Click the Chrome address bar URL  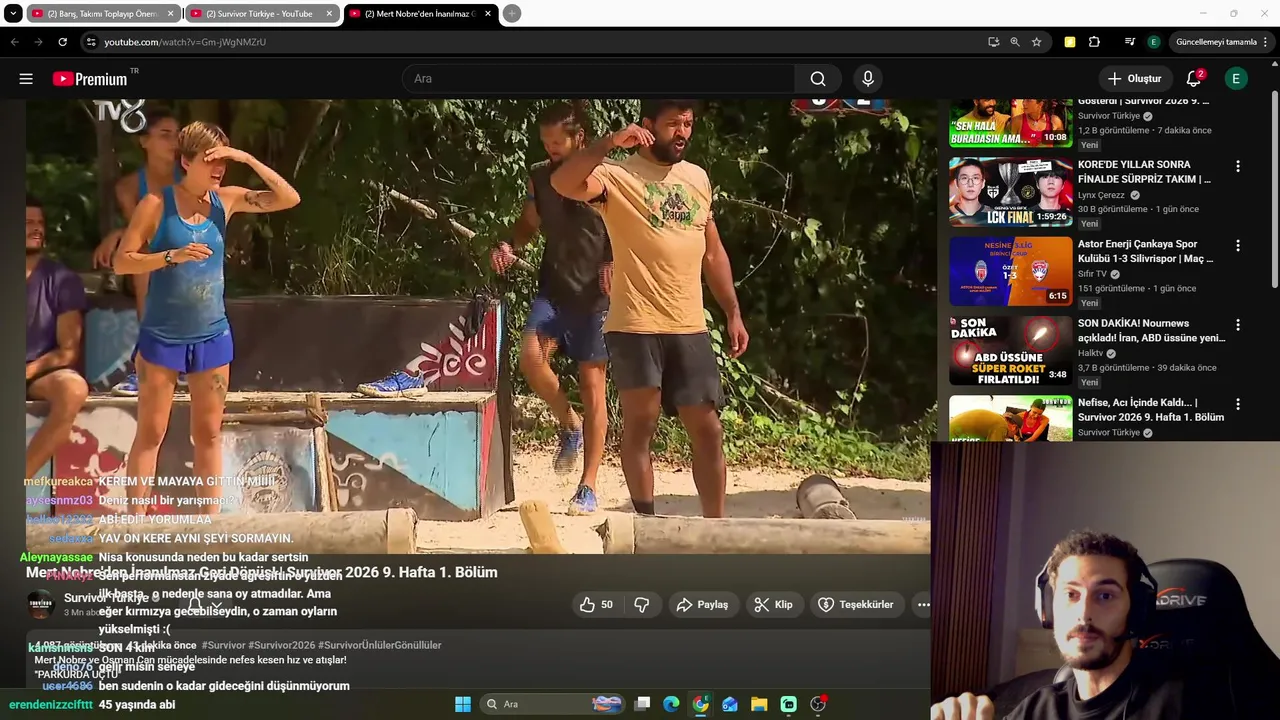click(185, 42)
